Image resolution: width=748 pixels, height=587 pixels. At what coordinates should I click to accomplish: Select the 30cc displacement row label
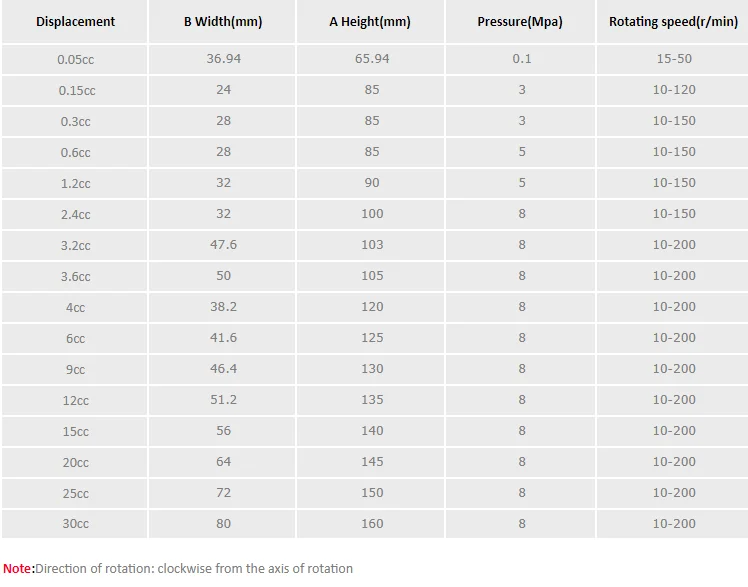click(75, 524)
